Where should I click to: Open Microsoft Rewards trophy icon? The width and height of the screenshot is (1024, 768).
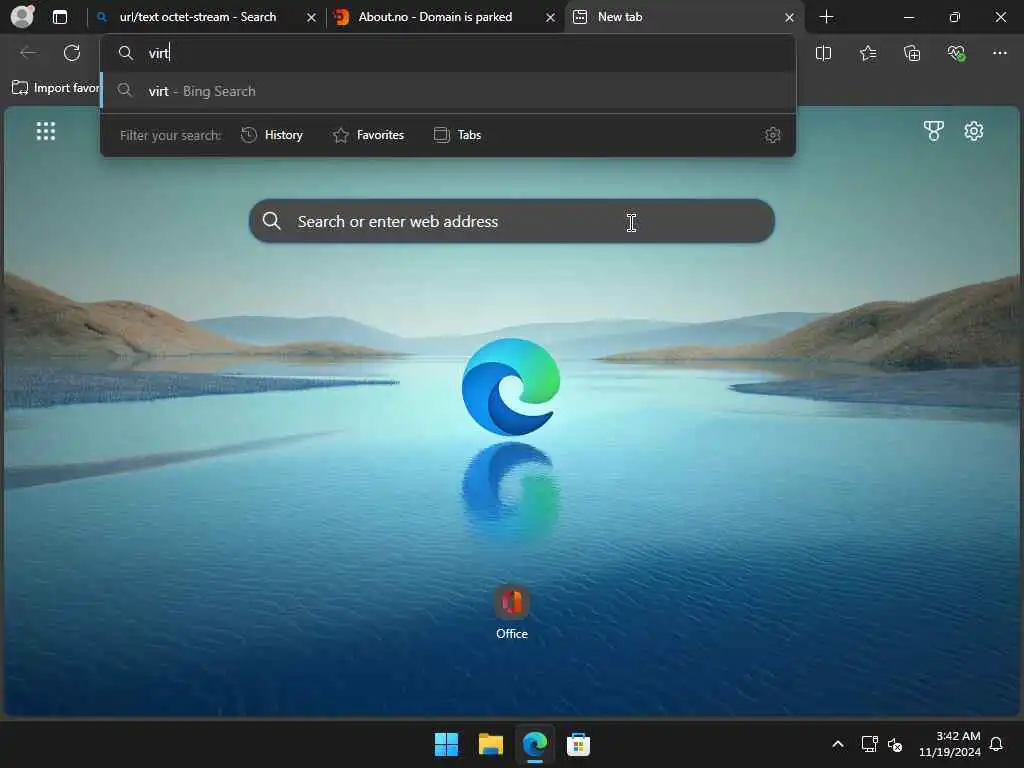point(934,131)
